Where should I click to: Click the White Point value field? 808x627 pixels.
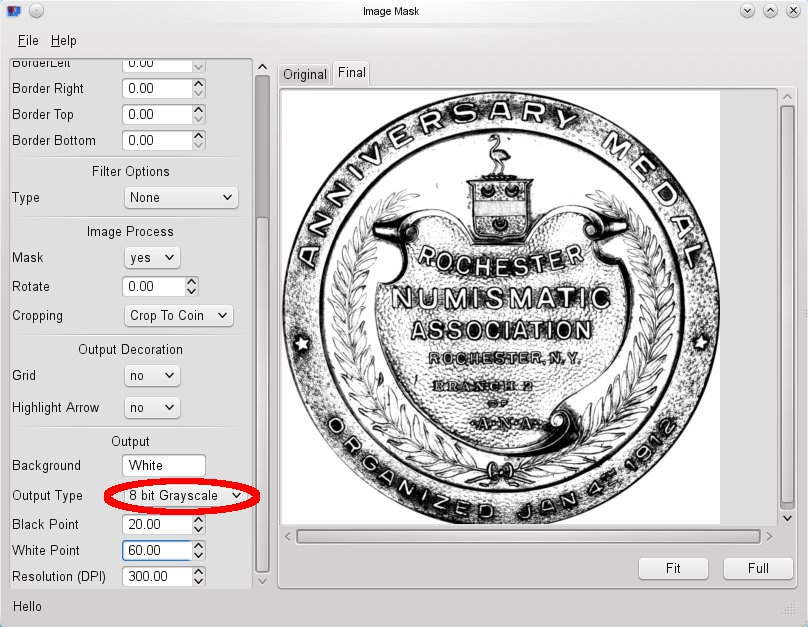click(x=158, y=550)
